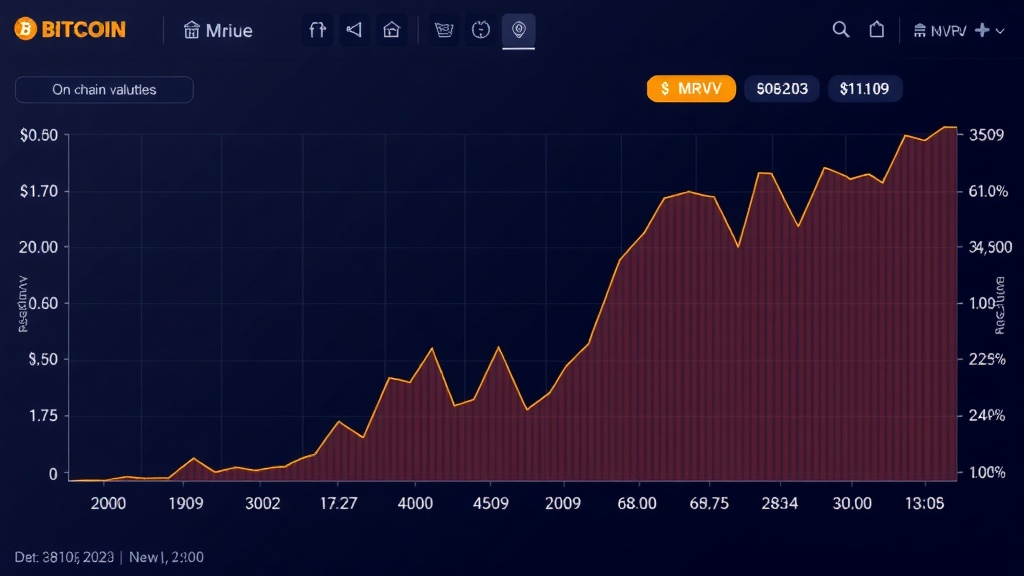Click the basket-shaped toolbar icon
The width and height of the screenshot is (1024, 576).
pyautogui.click(x=445, y=31)
